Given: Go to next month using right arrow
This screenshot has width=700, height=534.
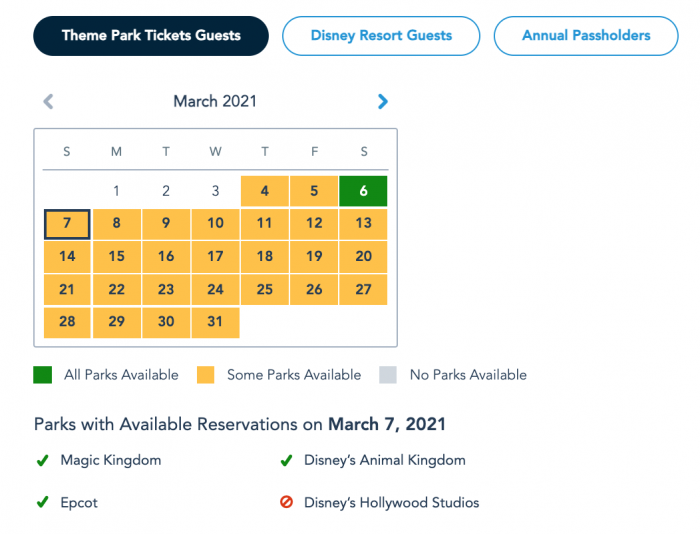Looking at the screenshot, I should (382, 101).
